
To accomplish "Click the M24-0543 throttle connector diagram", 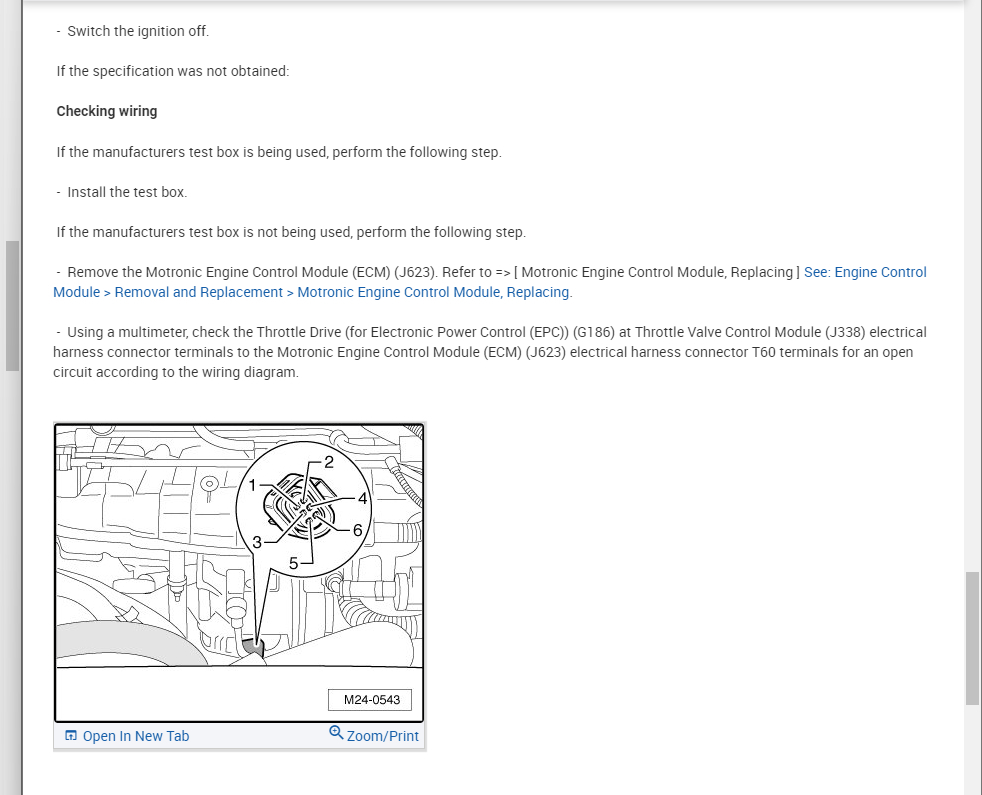I will tap(239, 573).
